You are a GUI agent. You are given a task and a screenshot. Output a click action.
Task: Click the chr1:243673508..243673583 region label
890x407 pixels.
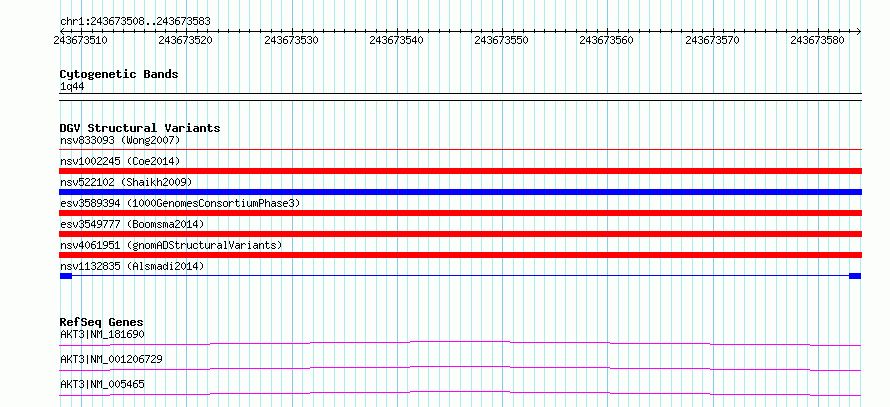click(x=135, y=21)
